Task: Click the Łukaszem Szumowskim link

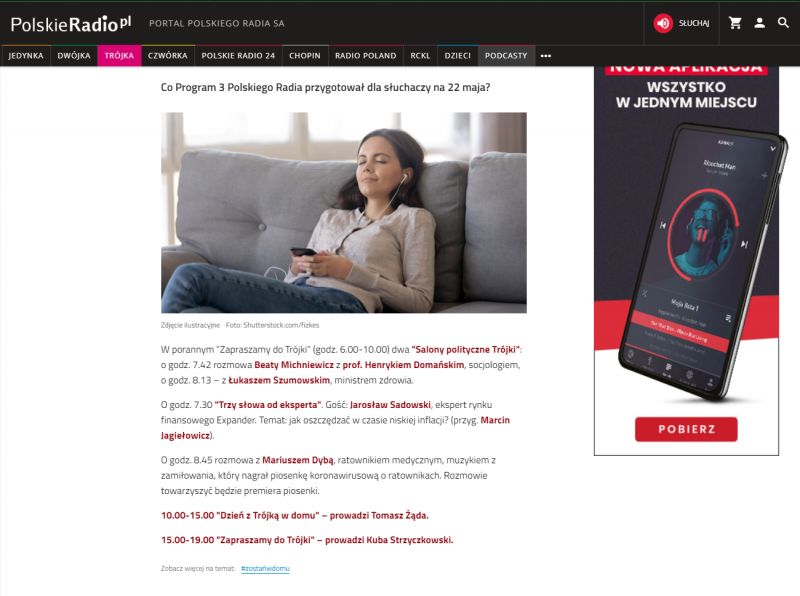Action: coord(279,380)
